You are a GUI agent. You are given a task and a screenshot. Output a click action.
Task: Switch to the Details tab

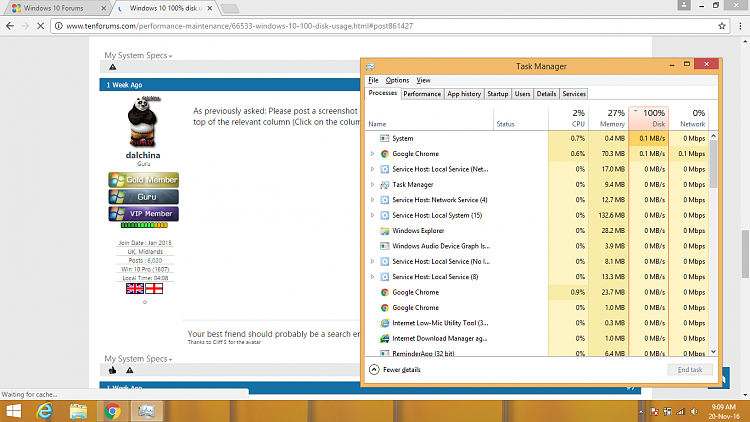[x=546, y=94]
